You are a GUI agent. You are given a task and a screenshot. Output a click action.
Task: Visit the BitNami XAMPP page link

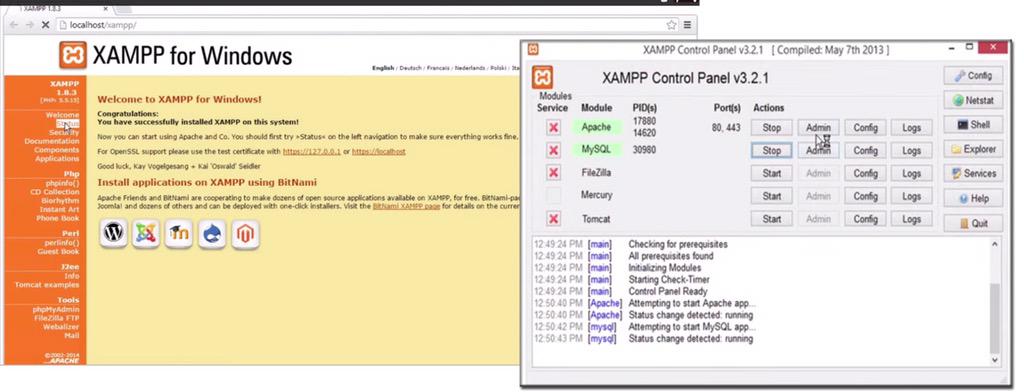pos(406,206)
